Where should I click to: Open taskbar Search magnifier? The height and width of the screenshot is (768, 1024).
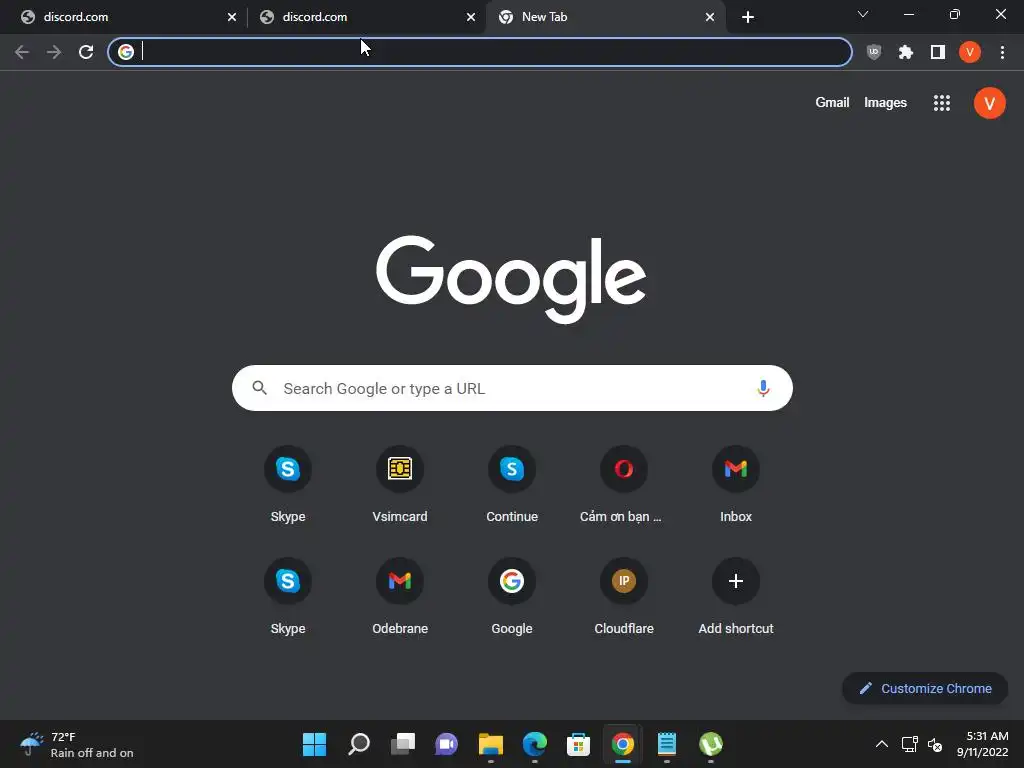pos(359,744)
